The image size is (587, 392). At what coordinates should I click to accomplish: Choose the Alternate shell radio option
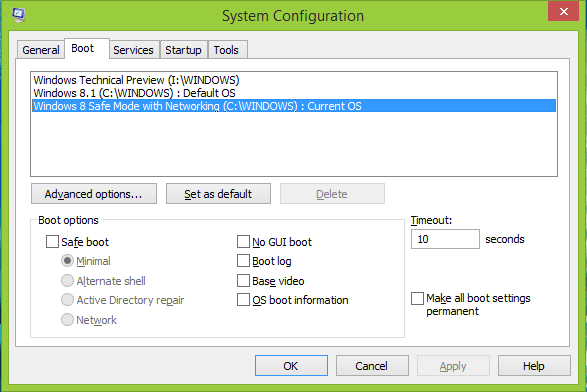click(67, 280)
